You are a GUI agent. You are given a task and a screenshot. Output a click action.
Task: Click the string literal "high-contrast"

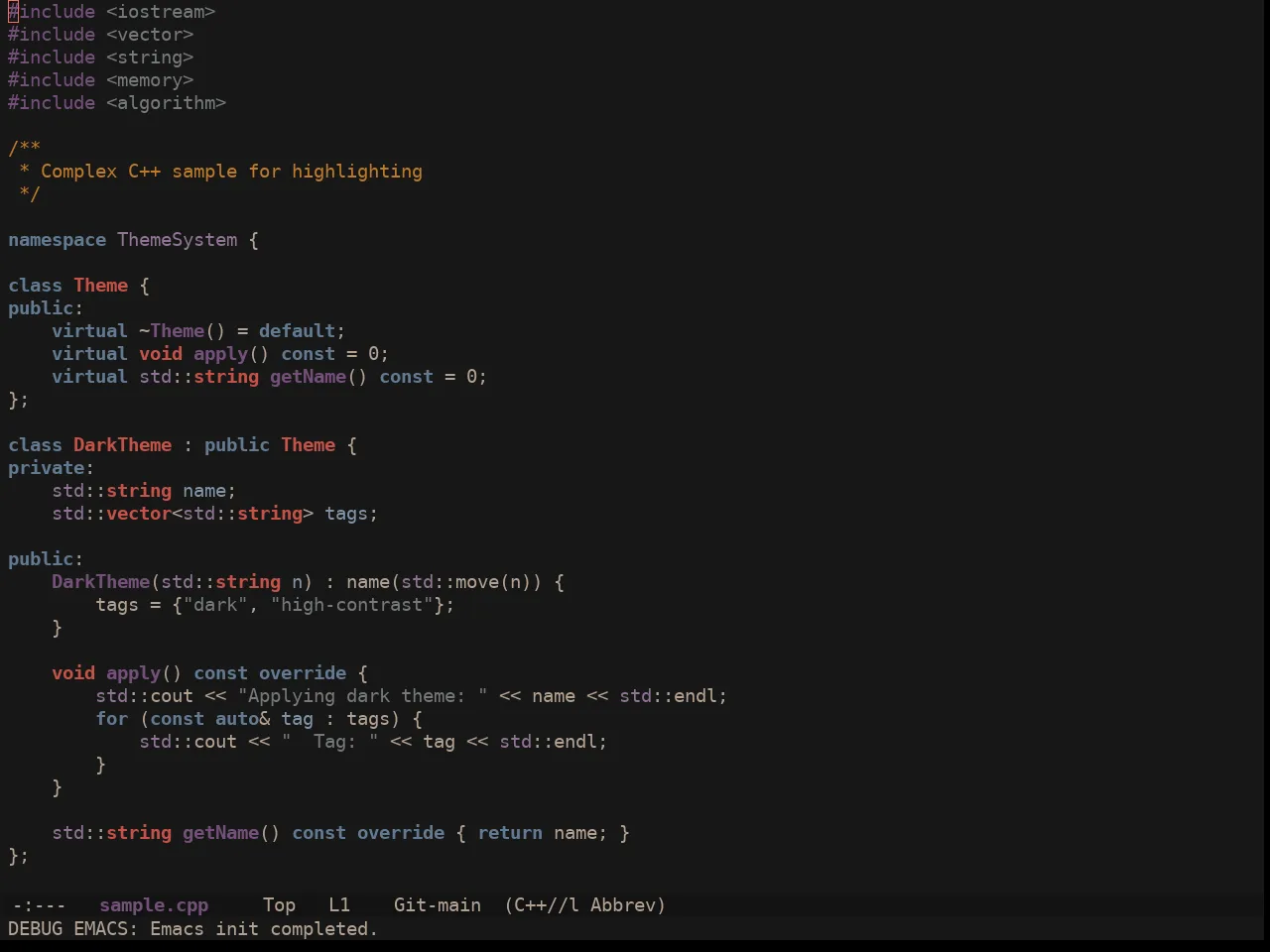coord(351,605)
